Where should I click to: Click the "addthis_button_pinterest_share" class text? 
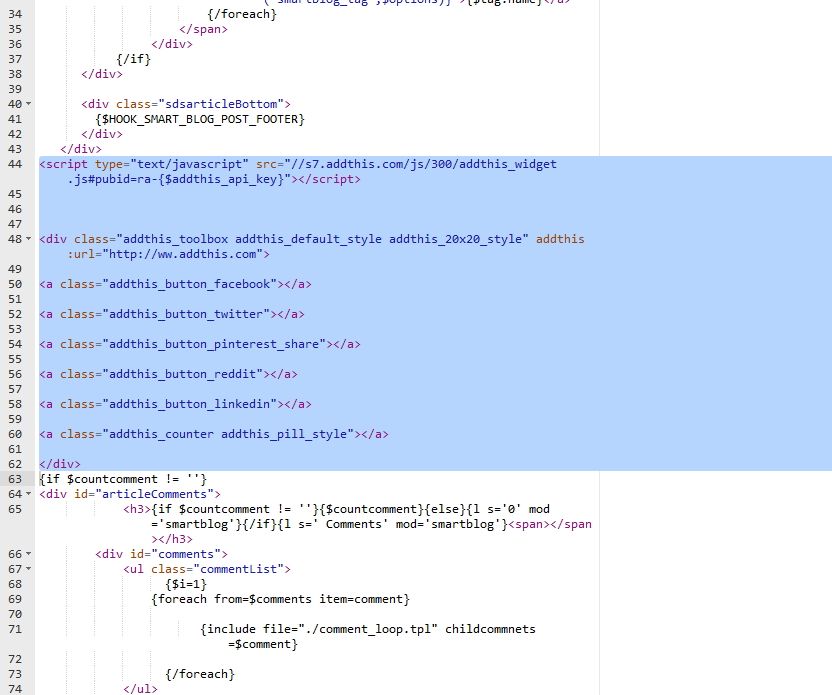(x=214, y=344)
